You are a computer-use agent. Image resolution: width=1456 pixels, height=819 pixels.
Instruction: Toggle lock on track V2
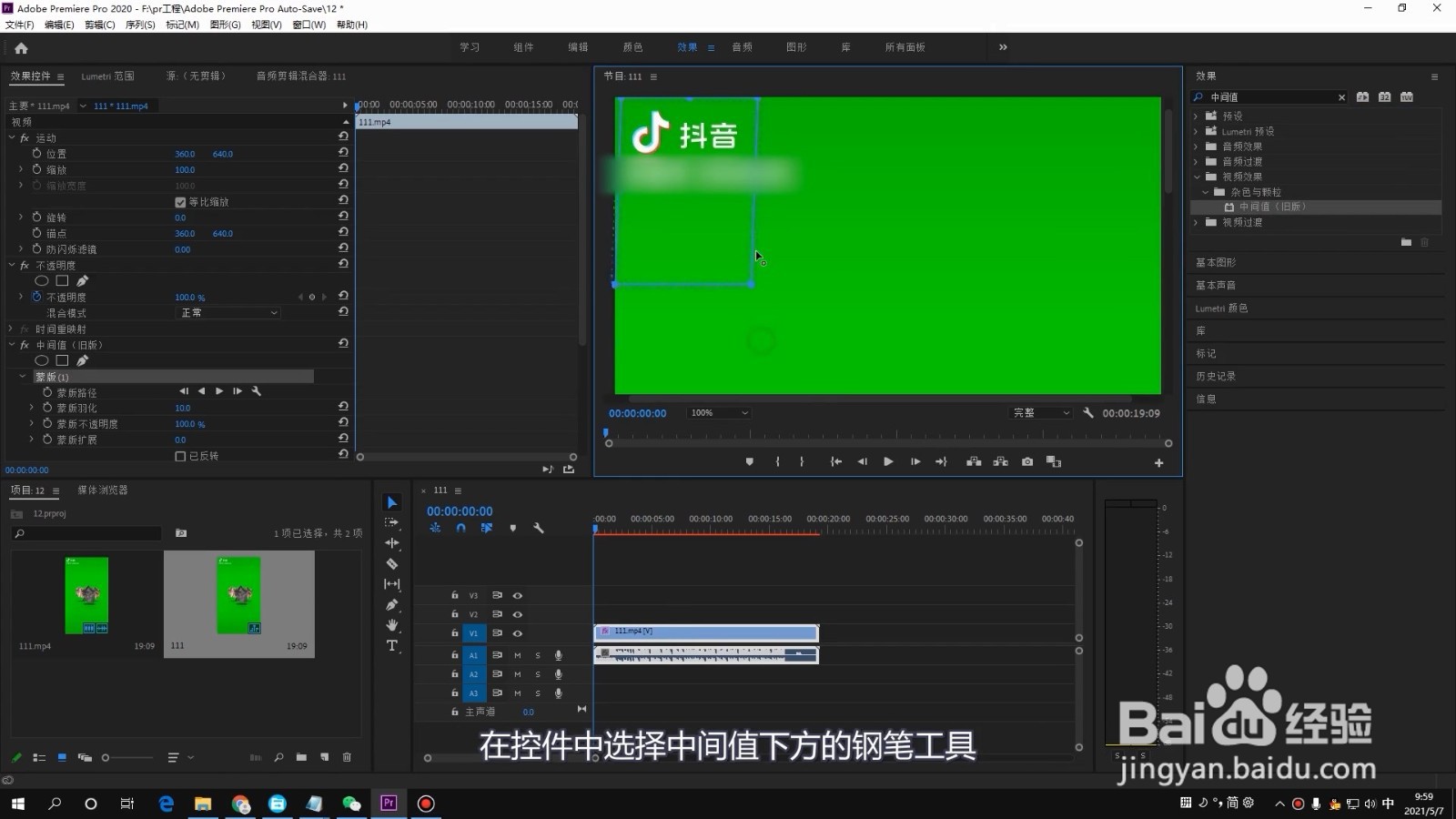point(455,614)
